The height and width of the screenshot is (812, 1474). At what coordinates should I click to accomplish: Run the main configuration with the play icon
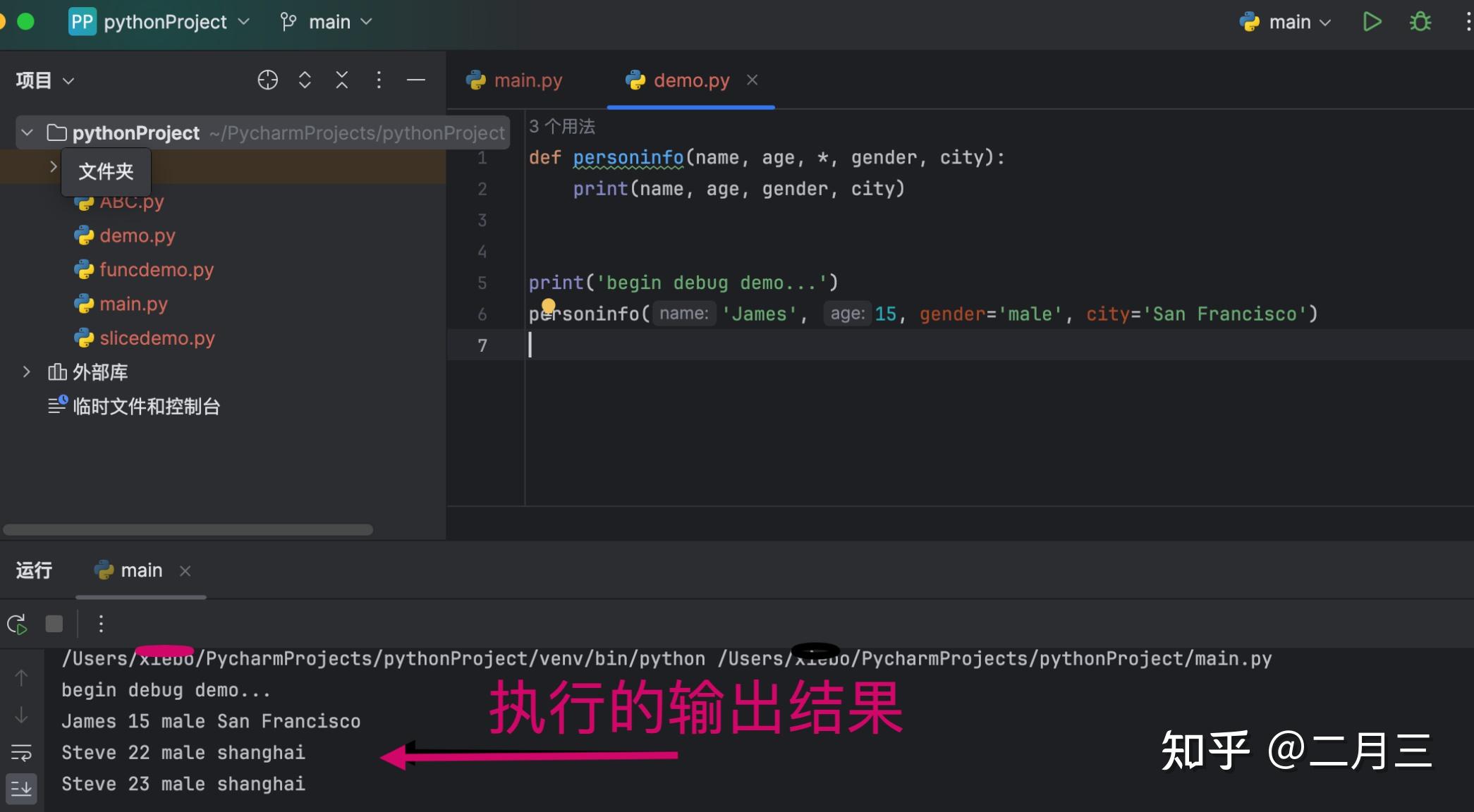[x=1372, y=22]
